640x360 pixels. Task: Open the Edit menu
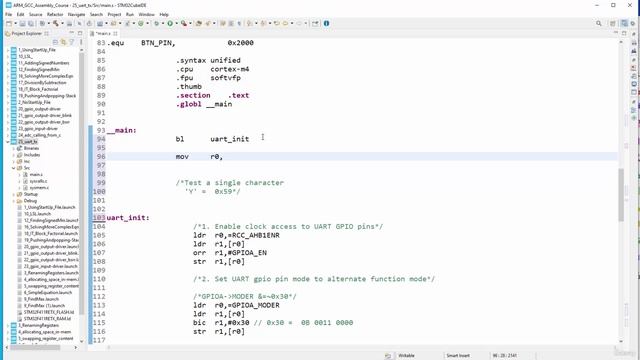coord(20,14)
